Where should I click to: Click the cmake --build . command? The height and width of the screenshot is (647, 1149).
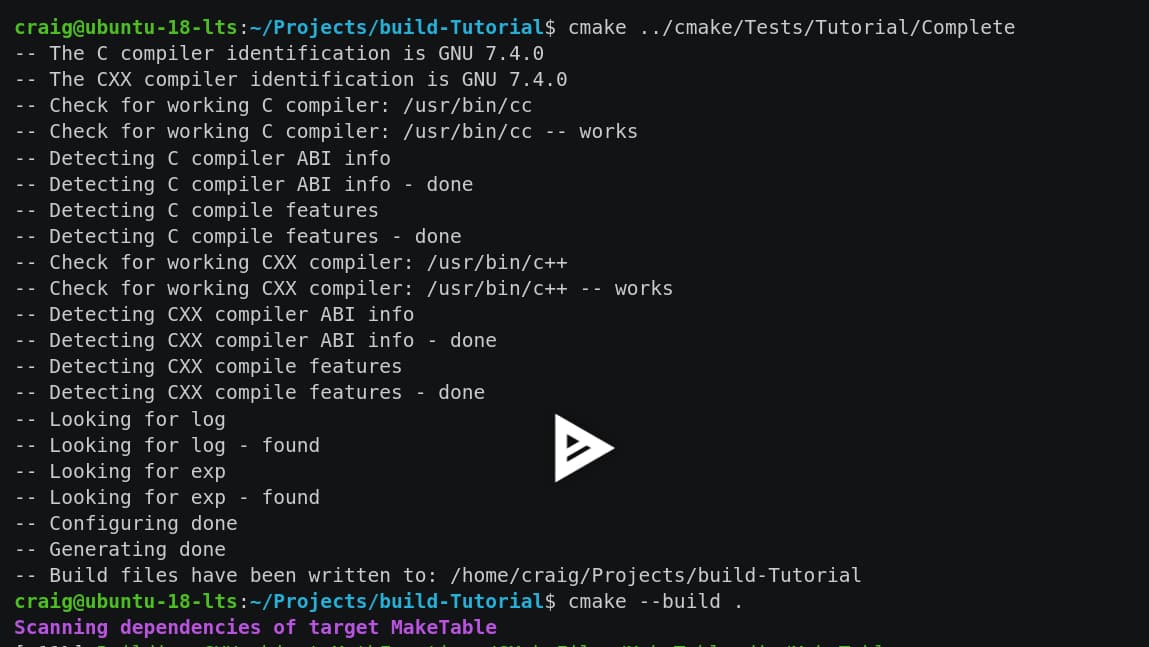tap(655, 601)
